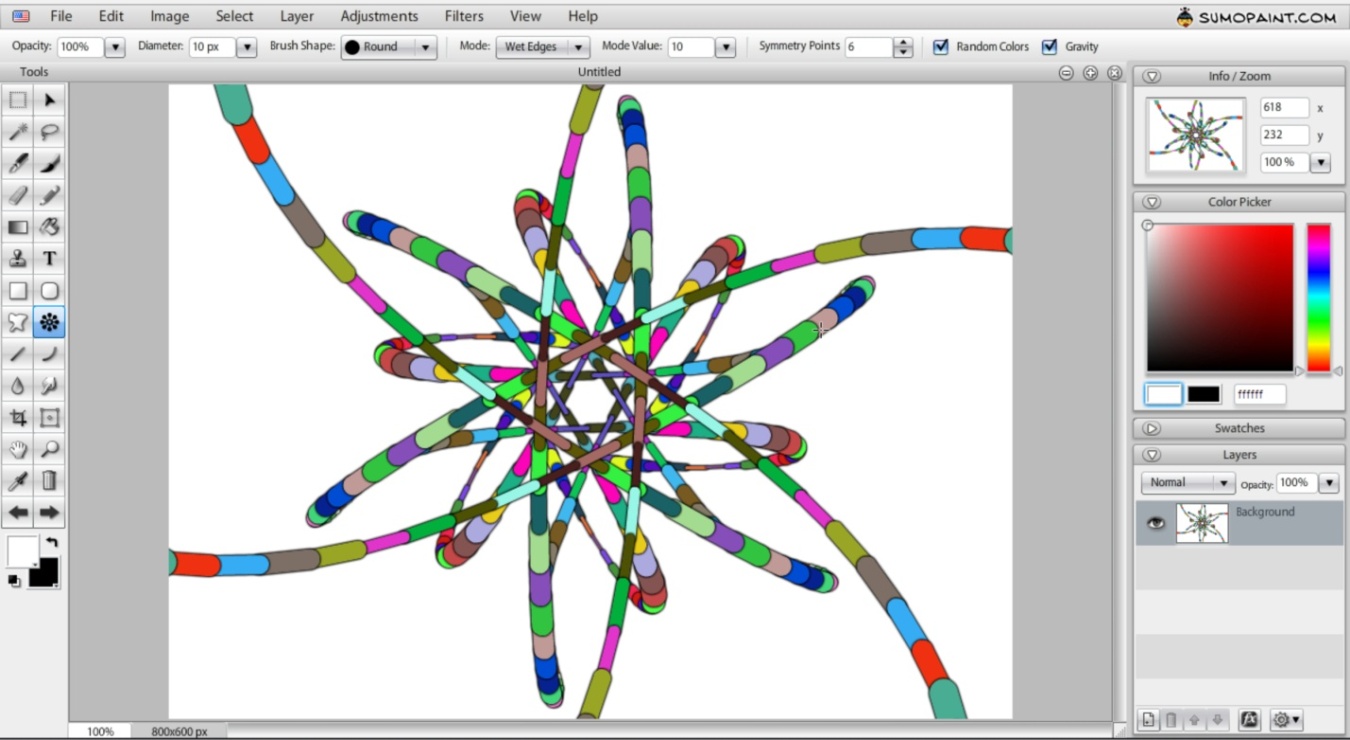The height and width of the screenshot is (740, 1350).
Task: Select the Rectangular Select tool
Action: pos(18,100)
